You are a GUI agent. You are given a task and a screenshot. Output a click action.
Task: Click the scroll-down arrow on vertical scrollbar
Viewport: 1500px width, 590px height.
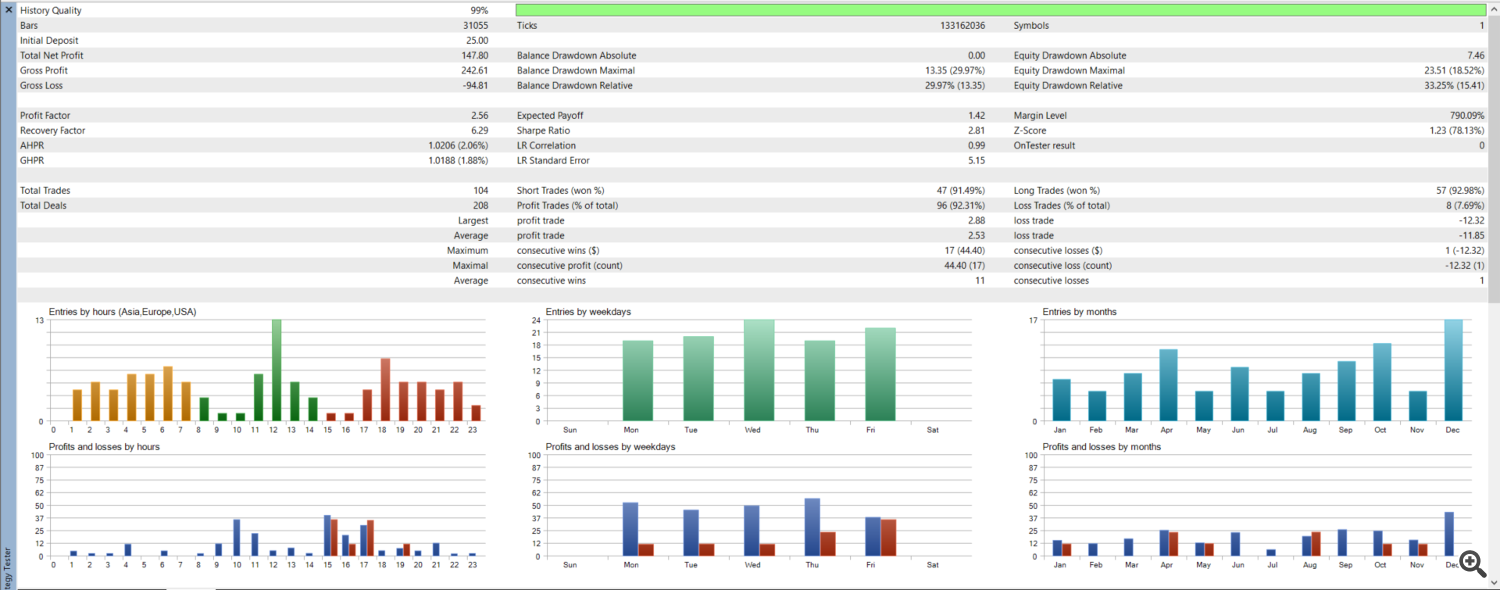(x=1493, y=583)
